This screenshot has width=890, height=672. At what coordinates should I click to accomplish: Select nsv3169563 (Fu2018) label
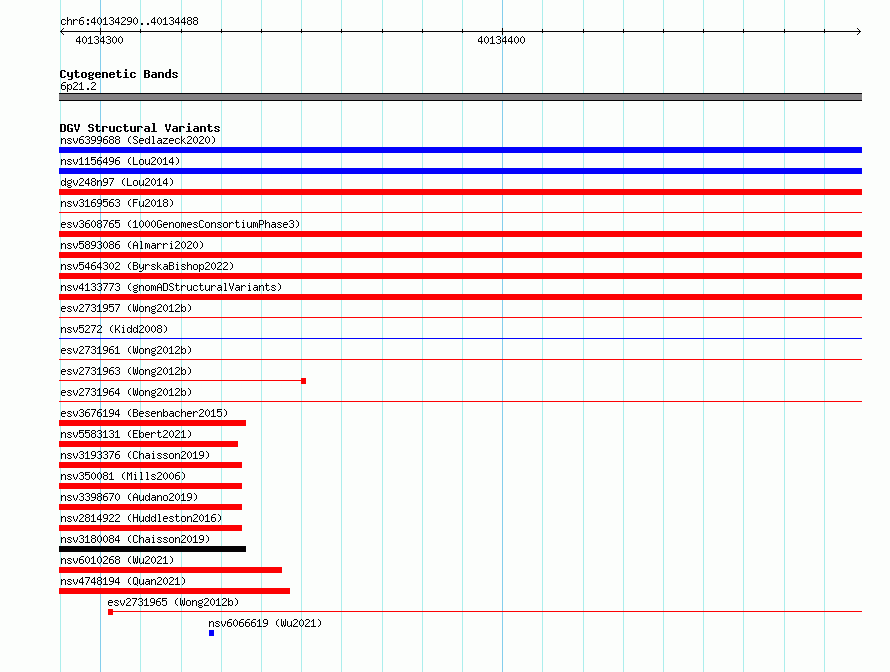tap(117, 203)
